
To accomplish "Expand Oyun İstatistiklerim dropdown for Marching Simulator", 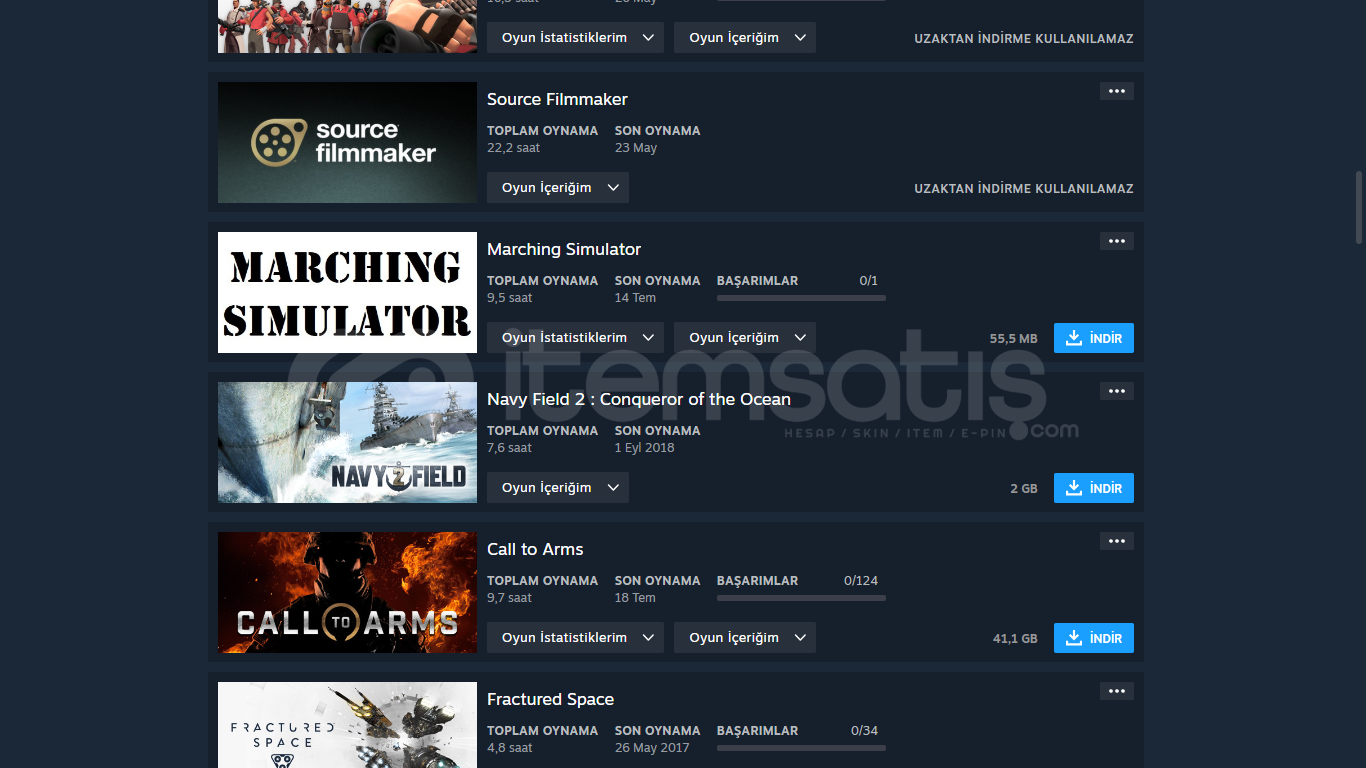I will tap(575, 338).
